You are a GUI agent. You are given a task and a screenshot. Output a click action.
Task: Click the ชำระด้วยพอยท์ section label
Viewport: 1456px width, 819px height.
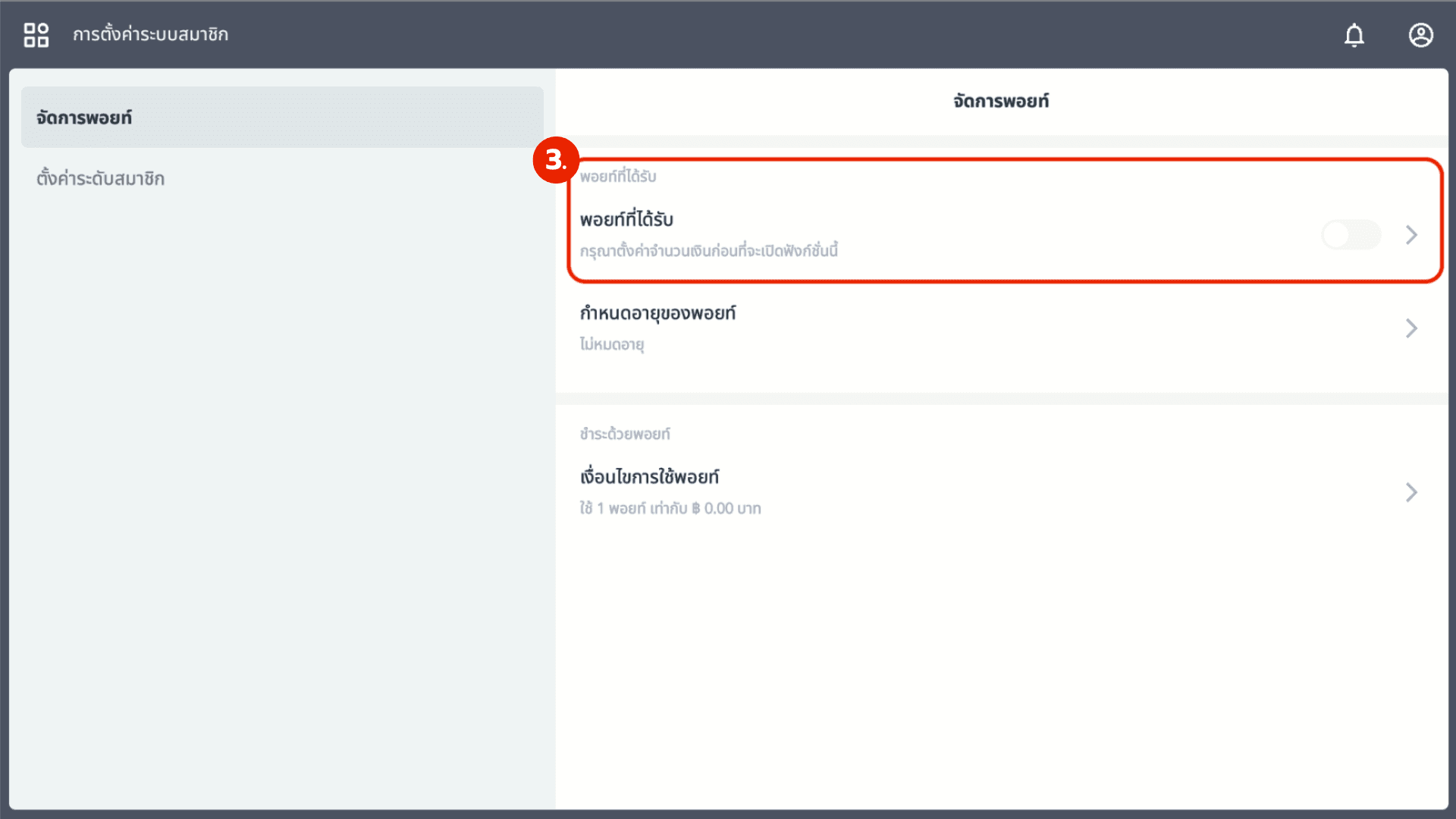pyautogui.click(x=625, y=435)
